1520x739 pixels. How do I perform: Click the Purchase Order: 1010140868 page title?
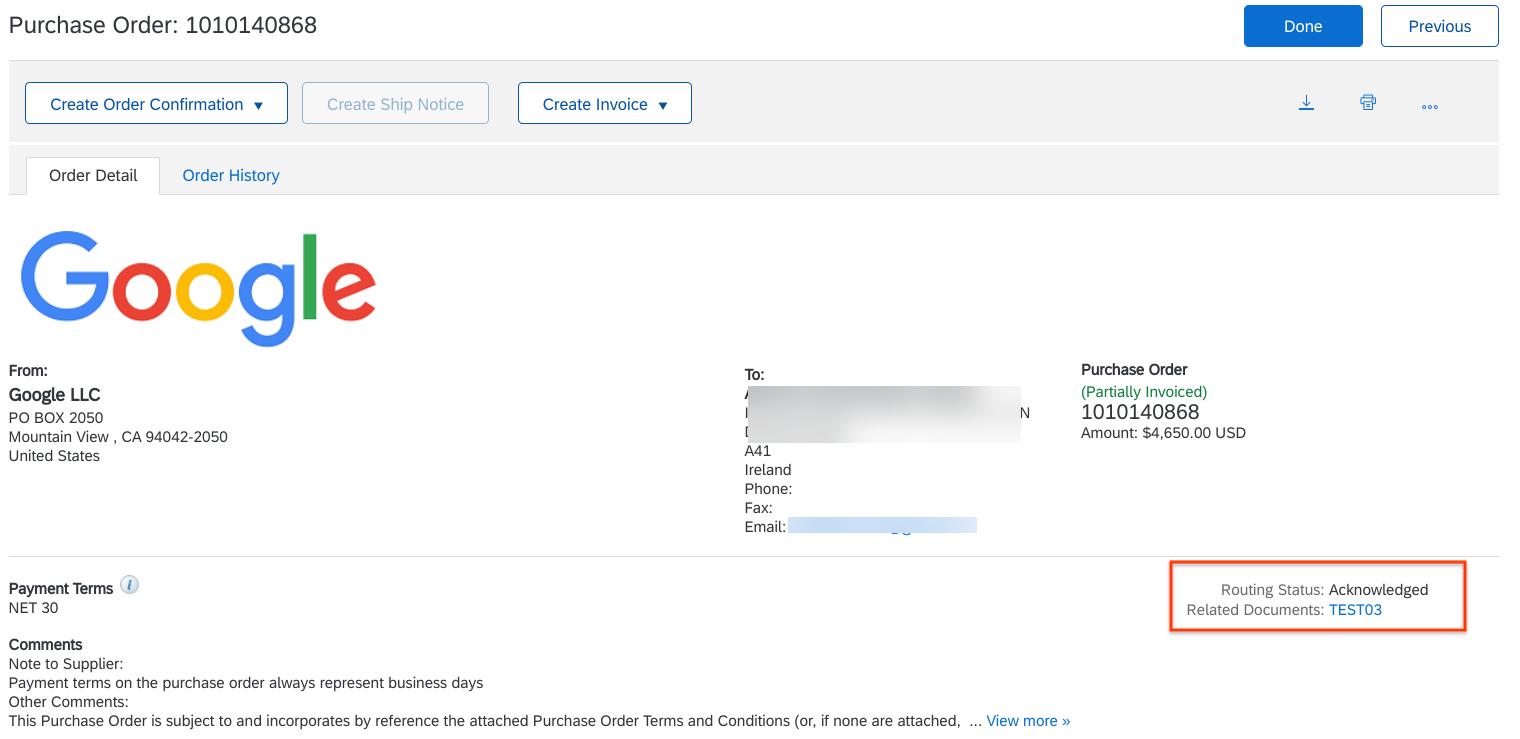(163, 26)
